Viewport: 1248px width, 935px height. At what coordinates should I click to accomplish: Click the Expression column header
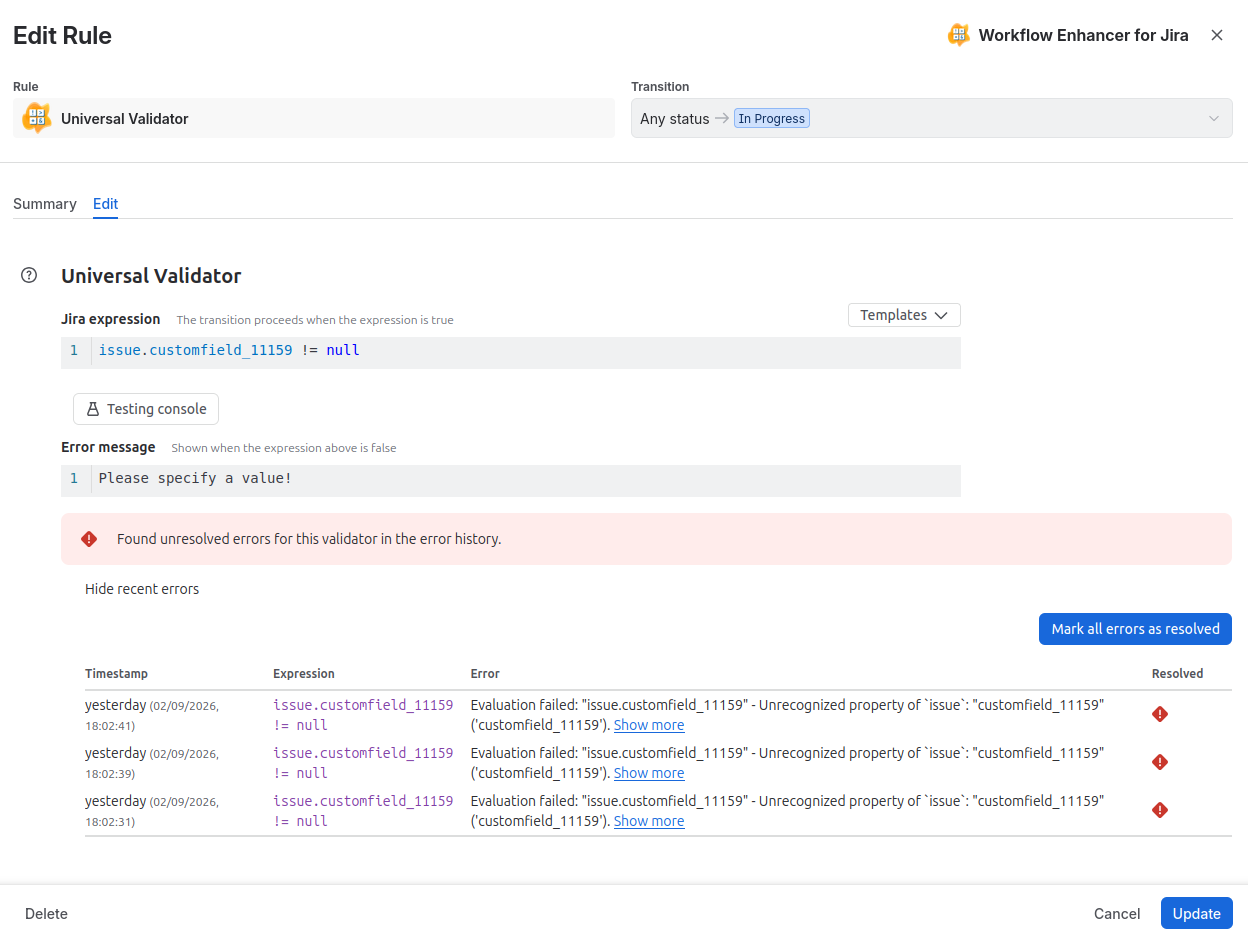(x=304, y=673)
